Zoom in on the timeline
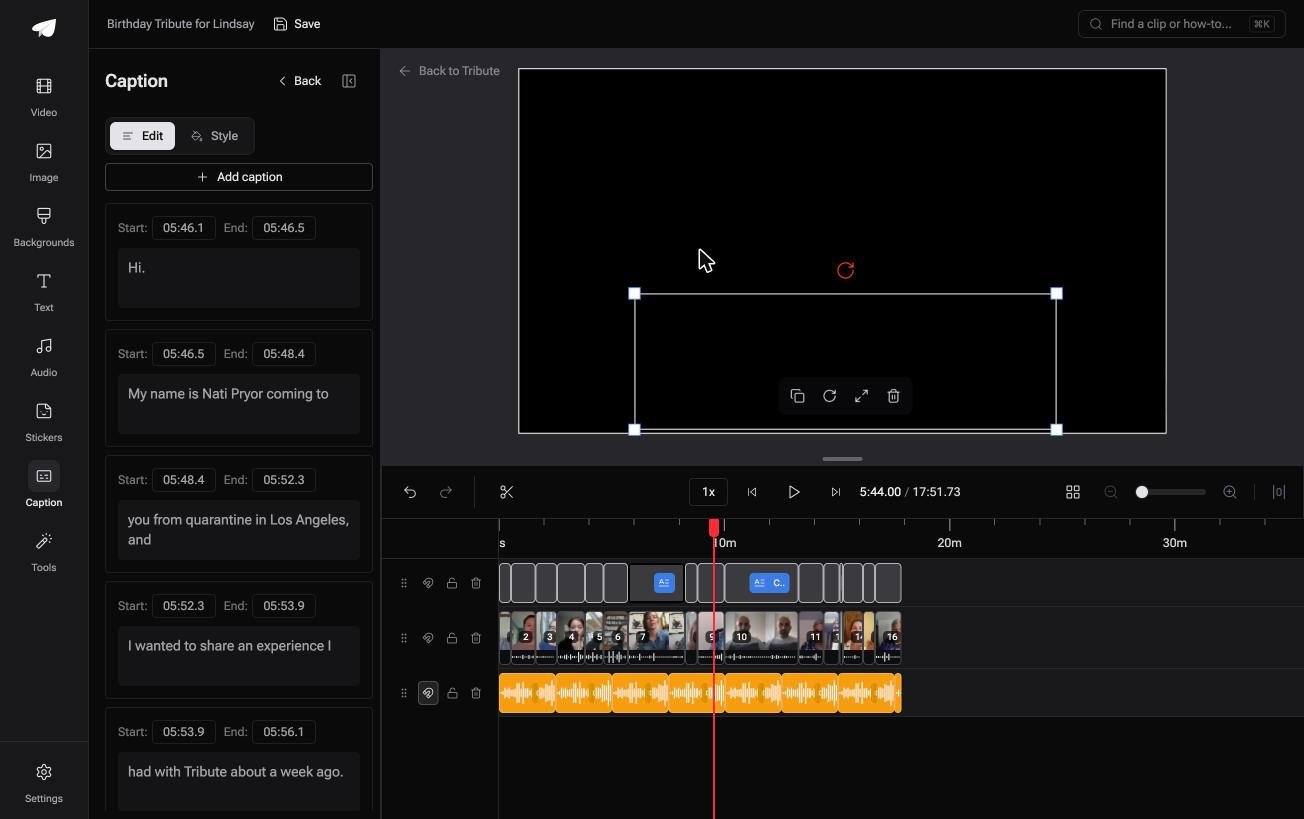This screenshot has height=819, width=1304. [x=1230, y=492]
